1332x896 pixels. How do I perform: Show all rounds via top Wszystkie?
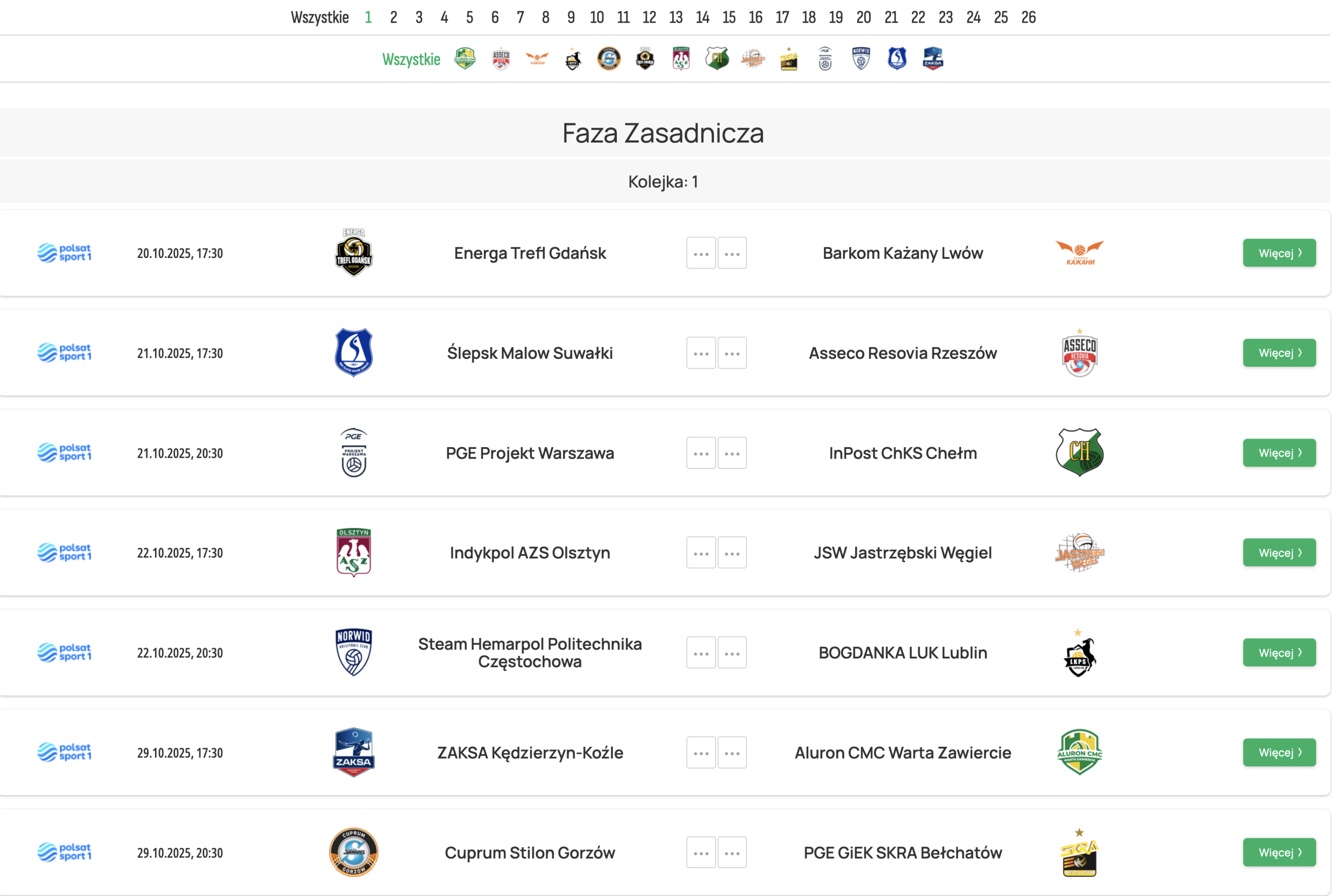[x=319, y=18]
